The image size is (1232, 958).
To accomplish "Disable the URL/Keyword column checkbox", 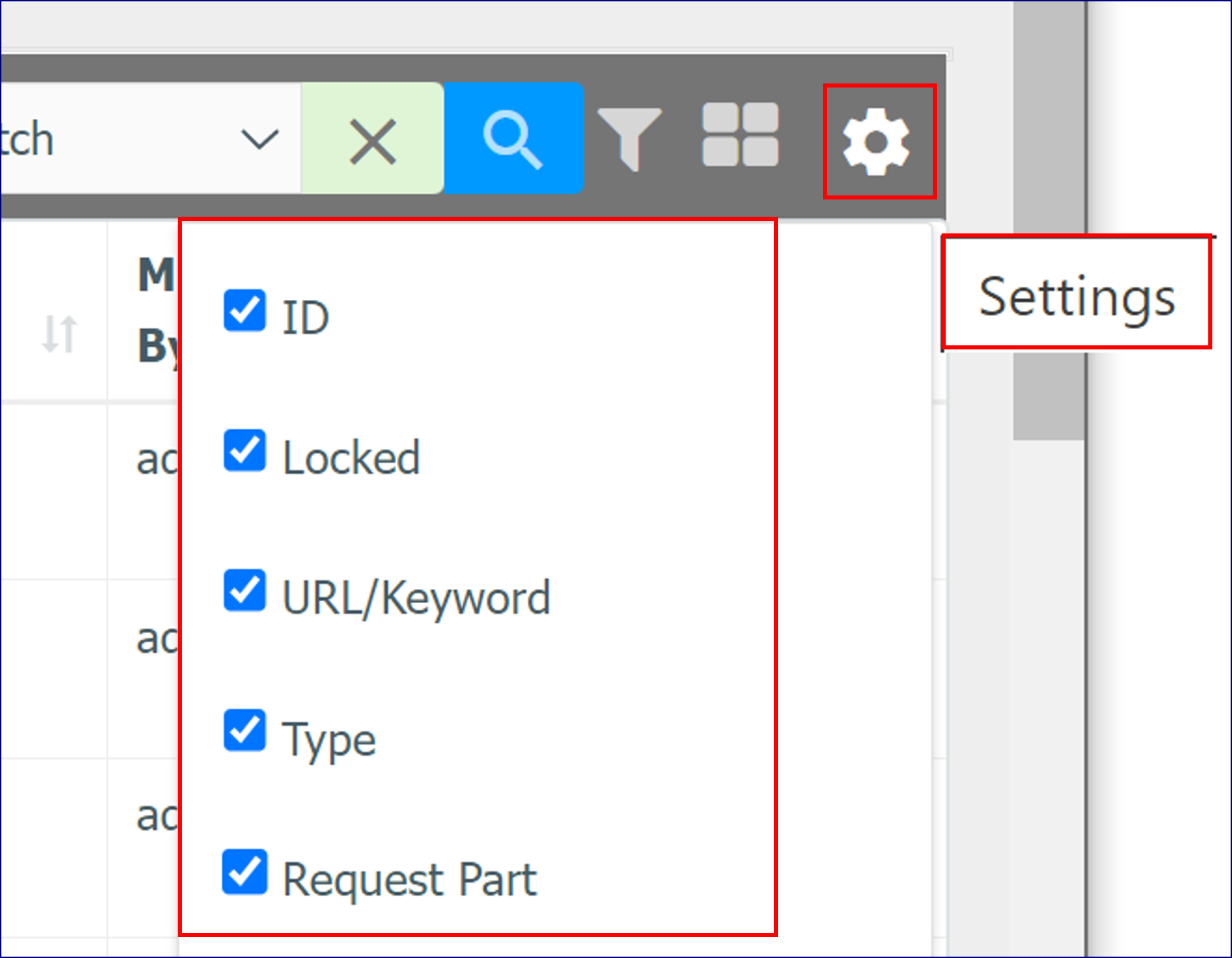I will click(x=244, y=590).
